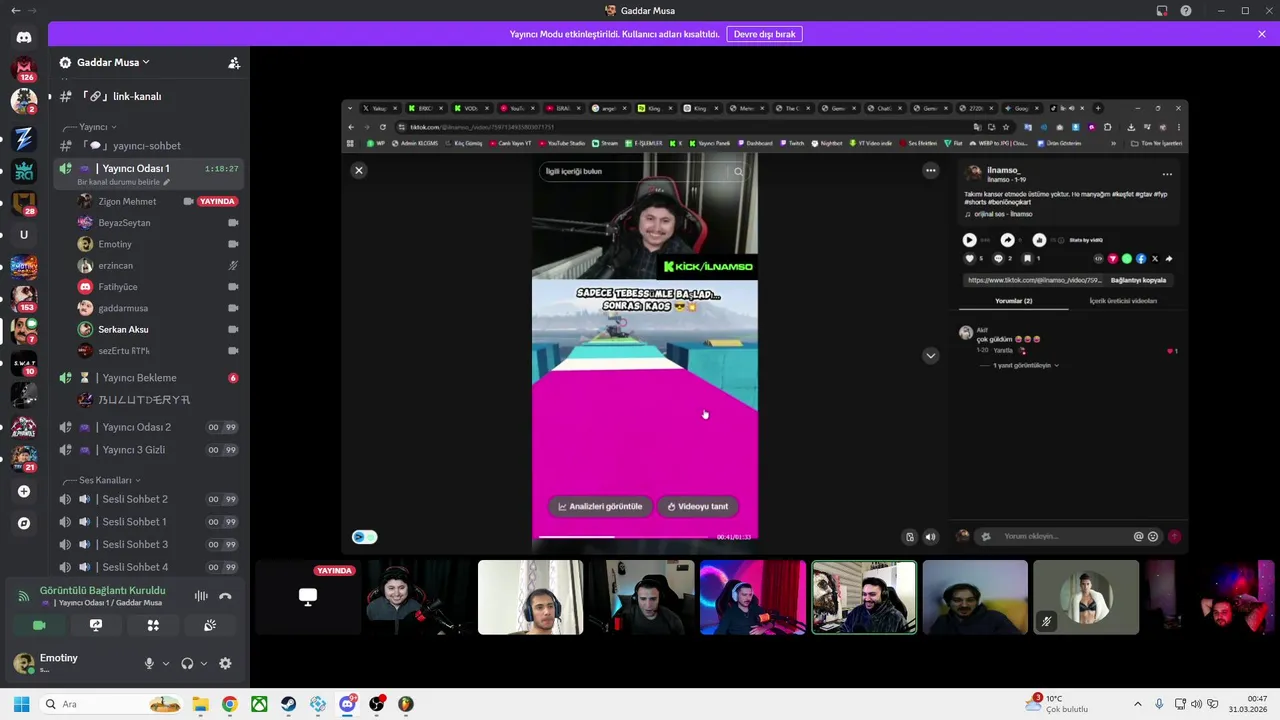The width and height of the screenshot is (1280, 720).
Task: Join the Yayıncı 3 Gizli channel
Action: coord(150,450)
